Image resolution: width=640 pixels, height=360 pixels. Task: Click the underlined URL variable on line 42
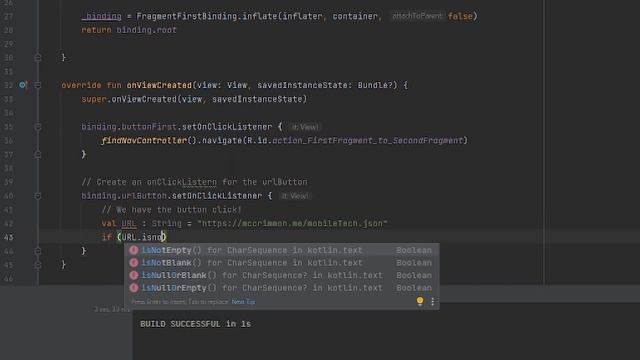tap(129, 224)
